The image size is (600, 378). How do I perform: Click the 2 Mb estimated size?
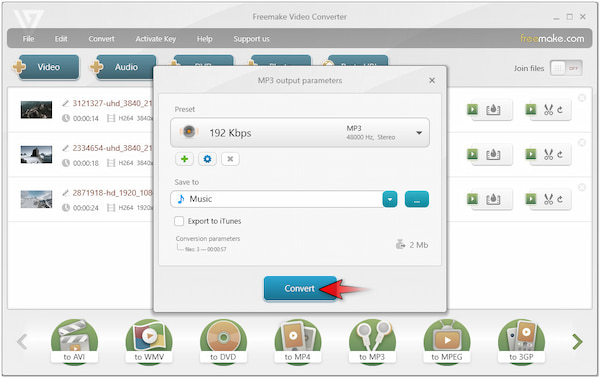419,245
